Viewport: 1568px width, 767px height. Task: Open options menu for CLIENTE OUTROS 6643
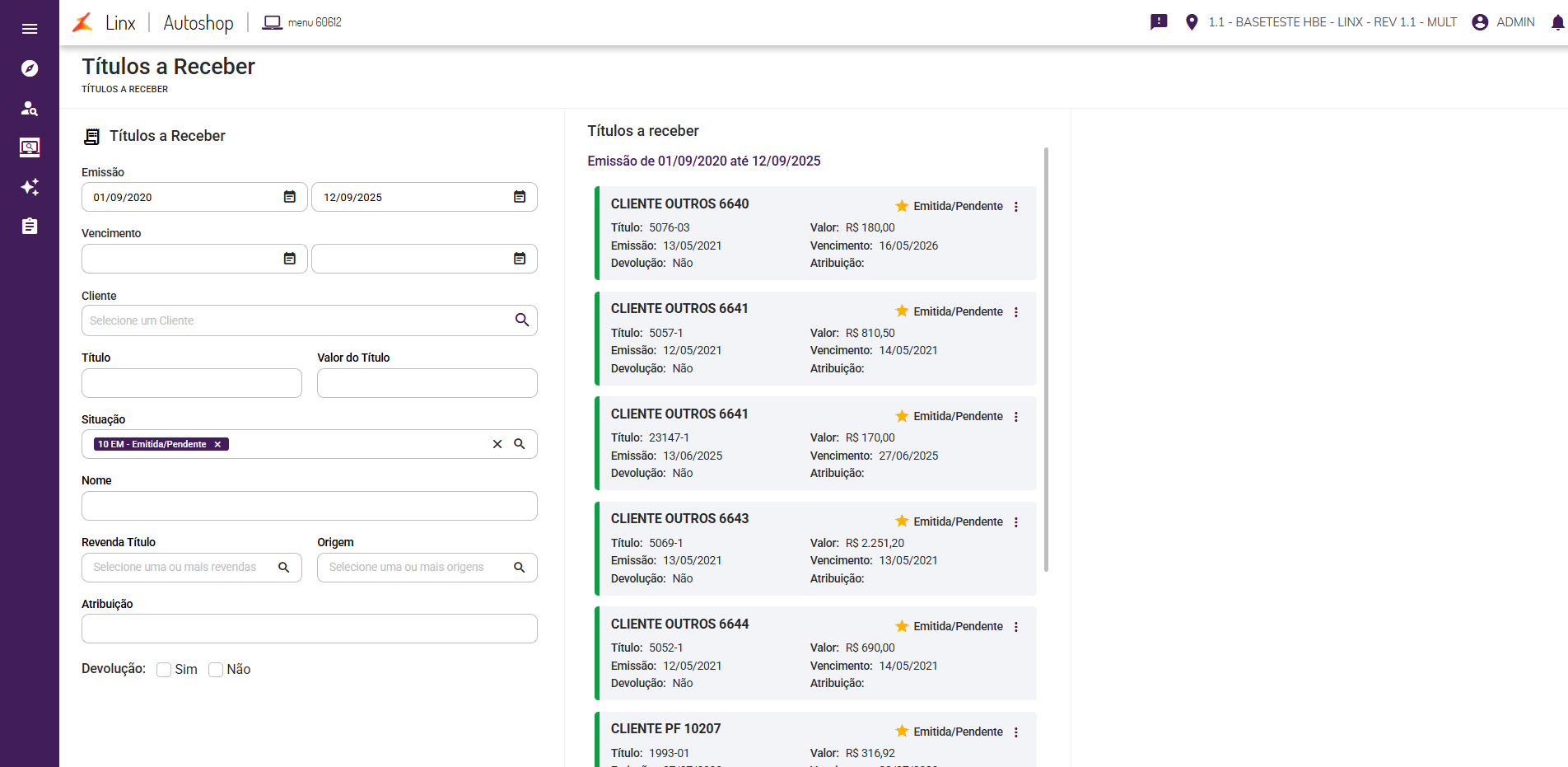[x=1016, y=522]
